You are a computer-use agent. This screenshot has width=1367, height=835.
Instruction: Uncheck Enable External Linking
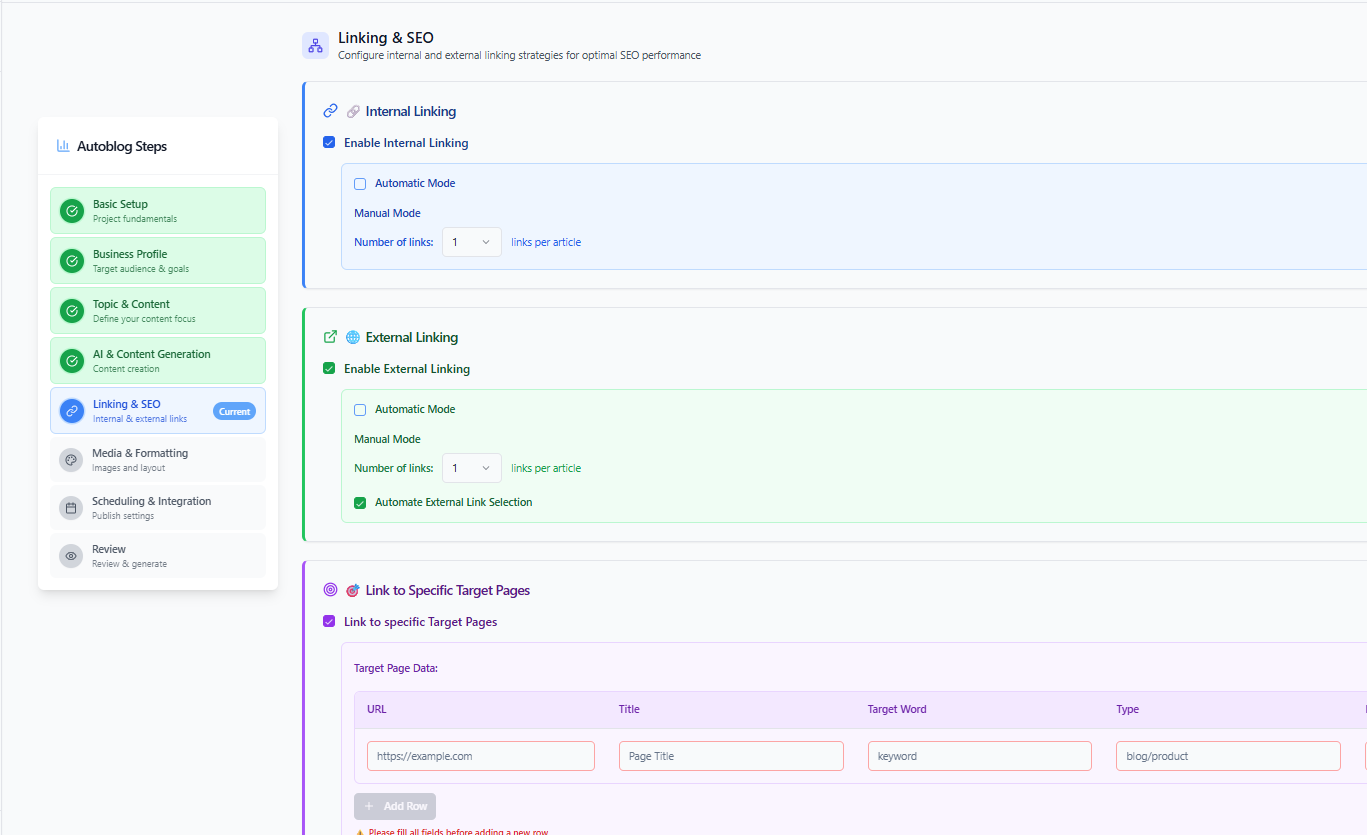(329, 369)
